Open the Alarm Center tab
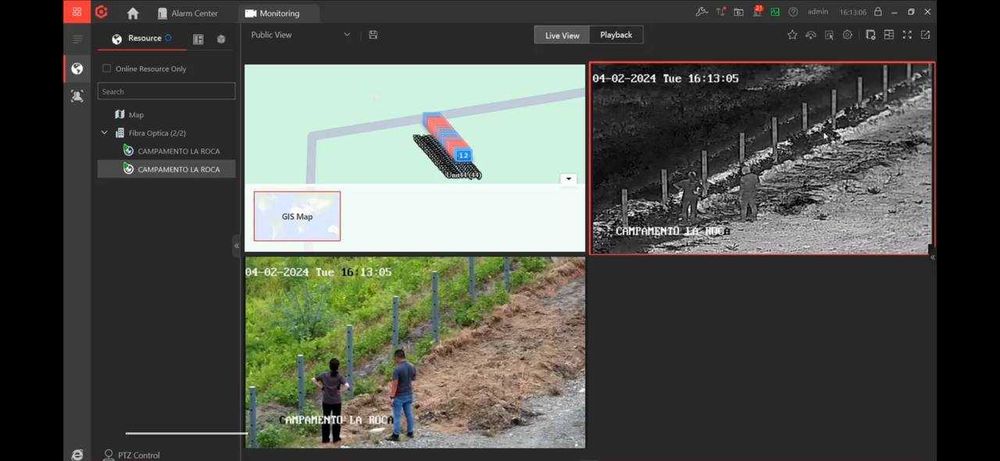The image size is (1000, 461). tap(187, 13)
